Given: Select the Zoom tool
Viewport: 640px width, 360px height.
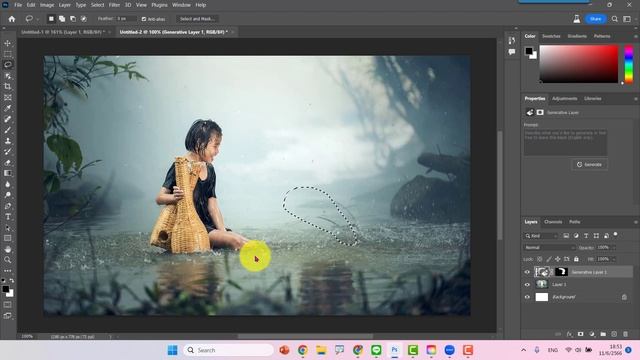Looking at the screenshot, I should point(7,260).
